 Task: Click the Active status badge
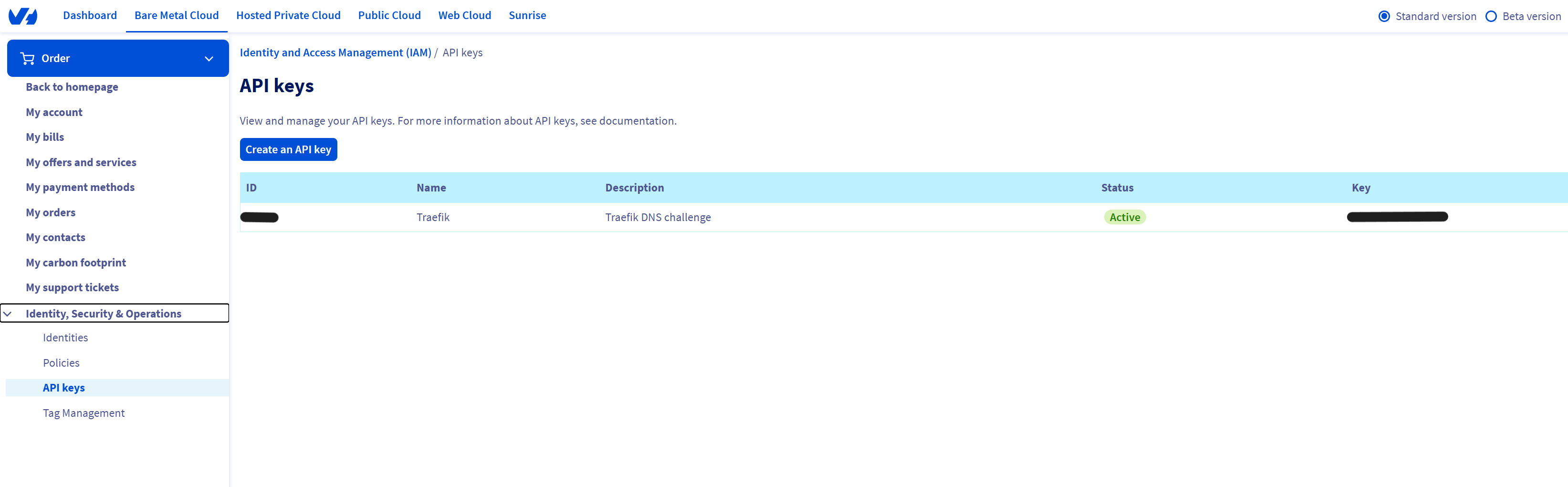pyautogui.click(x=1124, y=217)
